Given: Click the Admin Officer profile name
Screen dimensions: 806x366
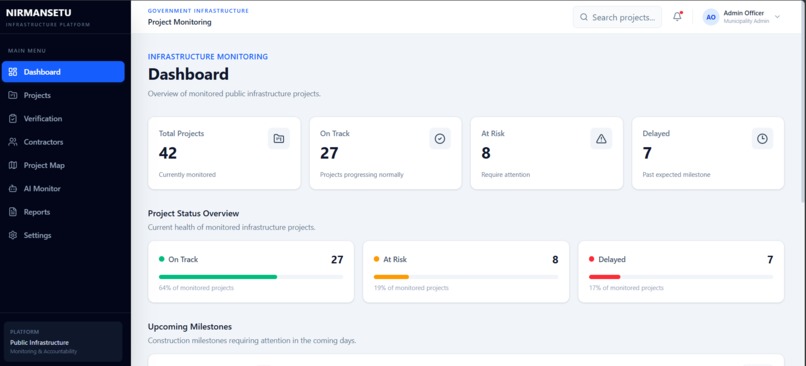Looking at the screenshot, I should [743, 13].
